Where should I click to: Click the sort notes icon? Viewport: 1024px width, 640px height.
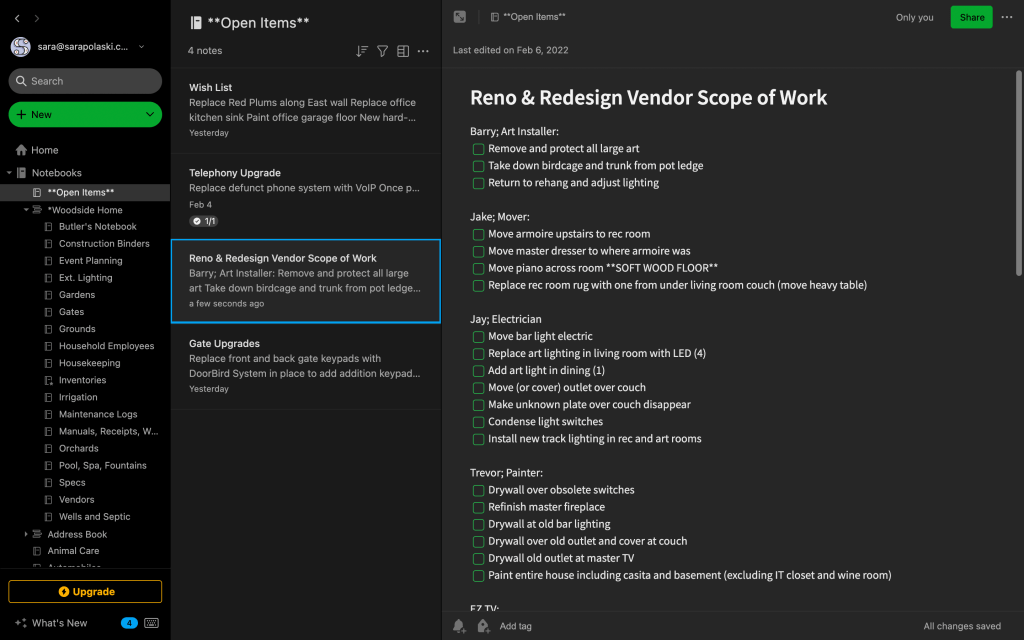pos(362,51)
